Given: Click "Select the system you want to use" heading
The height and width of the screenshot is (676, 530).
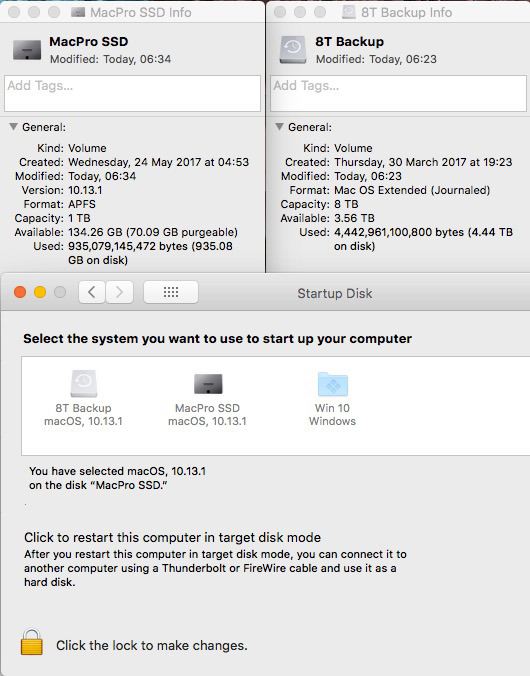Looking at the screenshot, I should (x=217, y=338).
